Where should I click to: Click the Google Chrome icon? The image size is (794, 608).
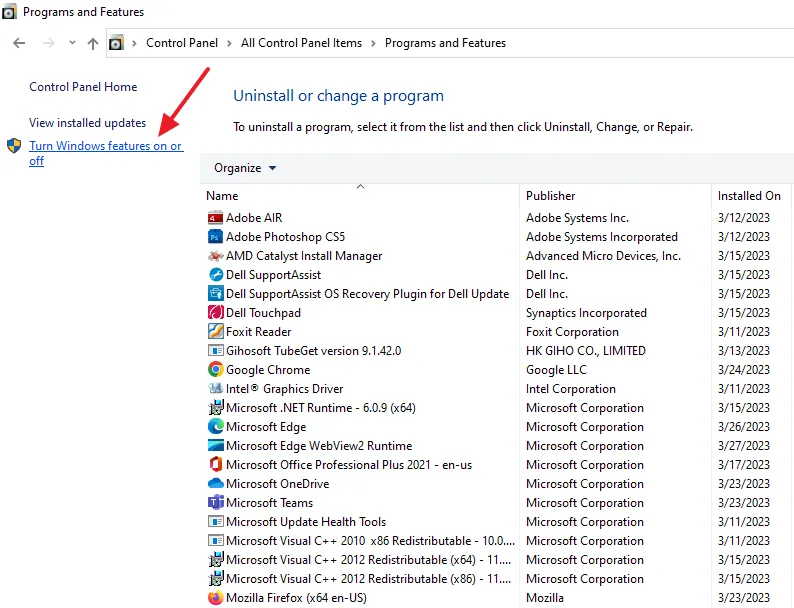[x=215, y=370]
